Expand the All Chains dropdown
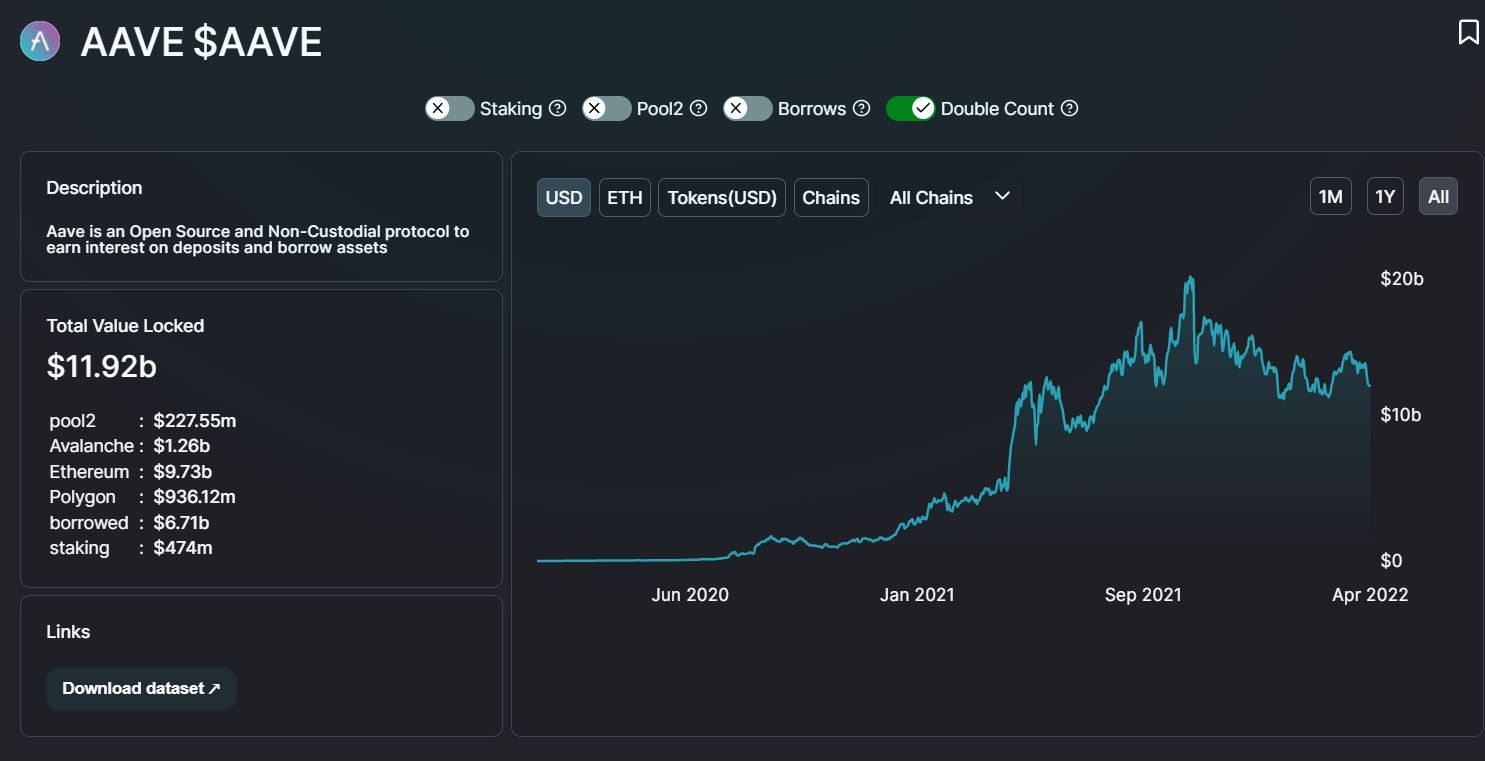This screenshot has height=761, width=1485. tap(950, 197)
